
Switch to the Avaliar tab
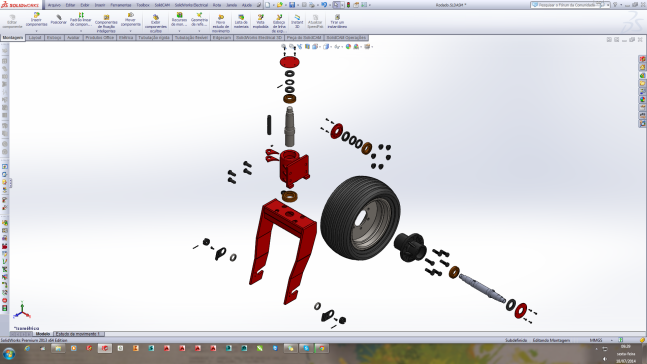73,38
